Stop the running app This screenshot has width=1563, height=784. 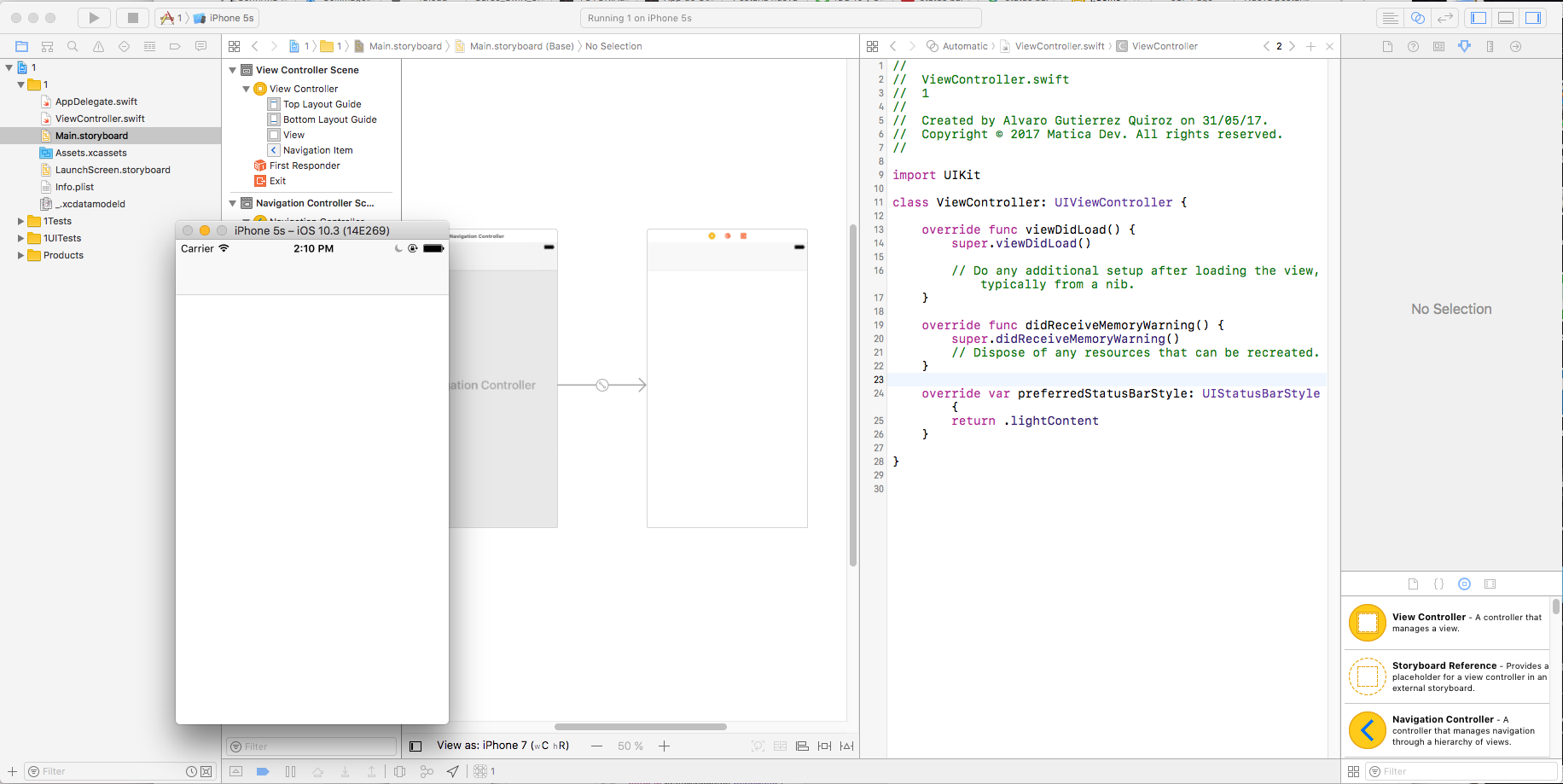pyautogui.click(x=132, y=18)
